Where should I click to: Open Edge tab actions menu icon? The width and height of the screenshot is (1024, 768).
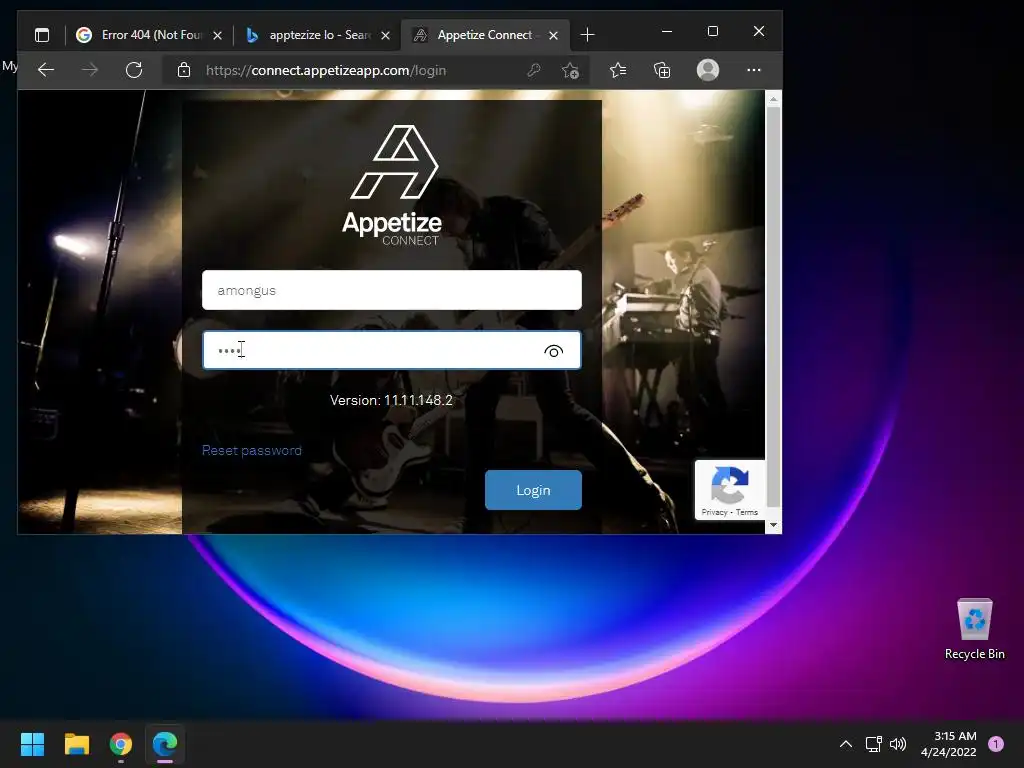[x=42, y=35]
